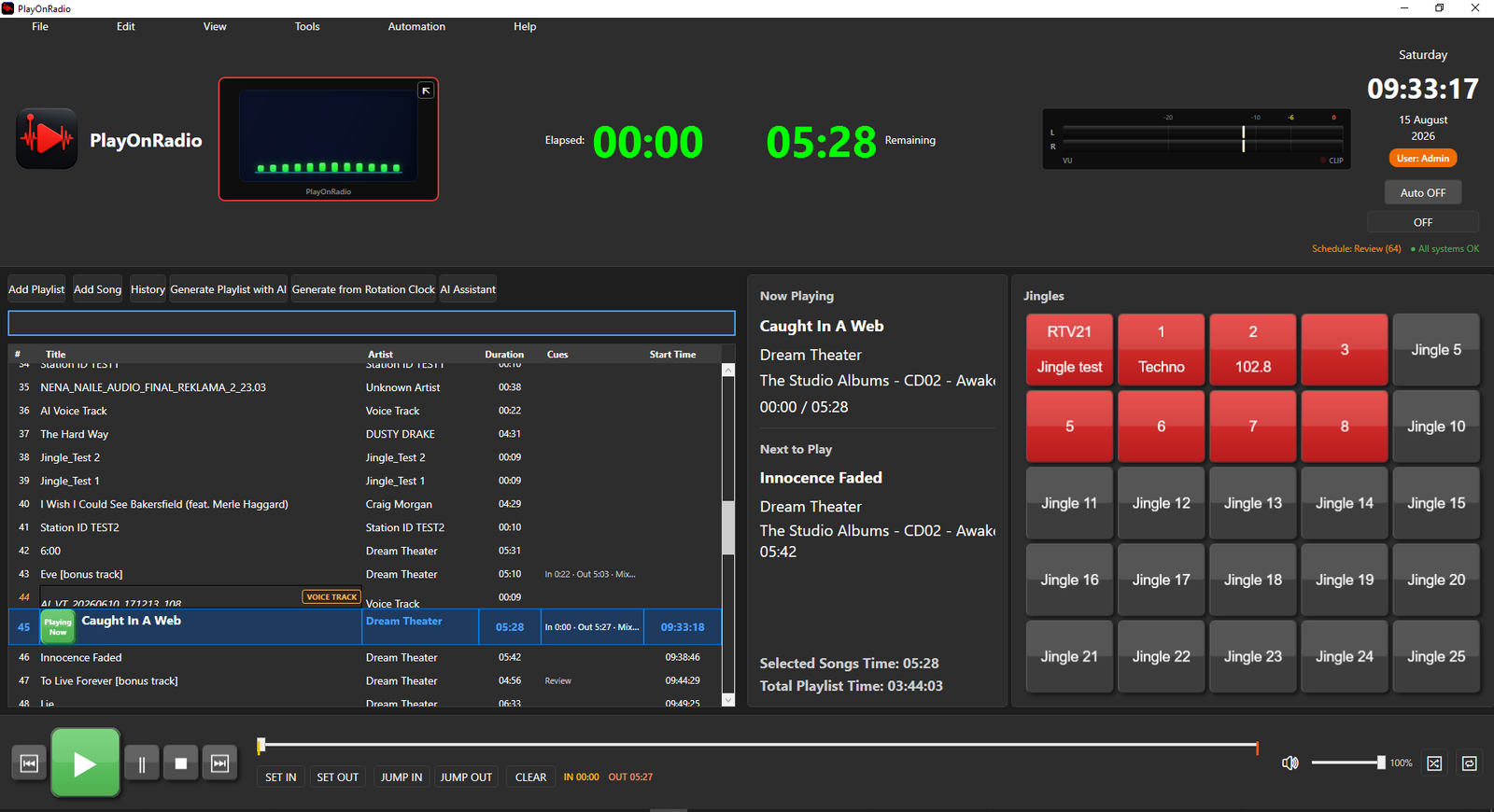Click the repeat icon at bottom right
Screen dimensions: 1494x812
[x=1469, y=763]
